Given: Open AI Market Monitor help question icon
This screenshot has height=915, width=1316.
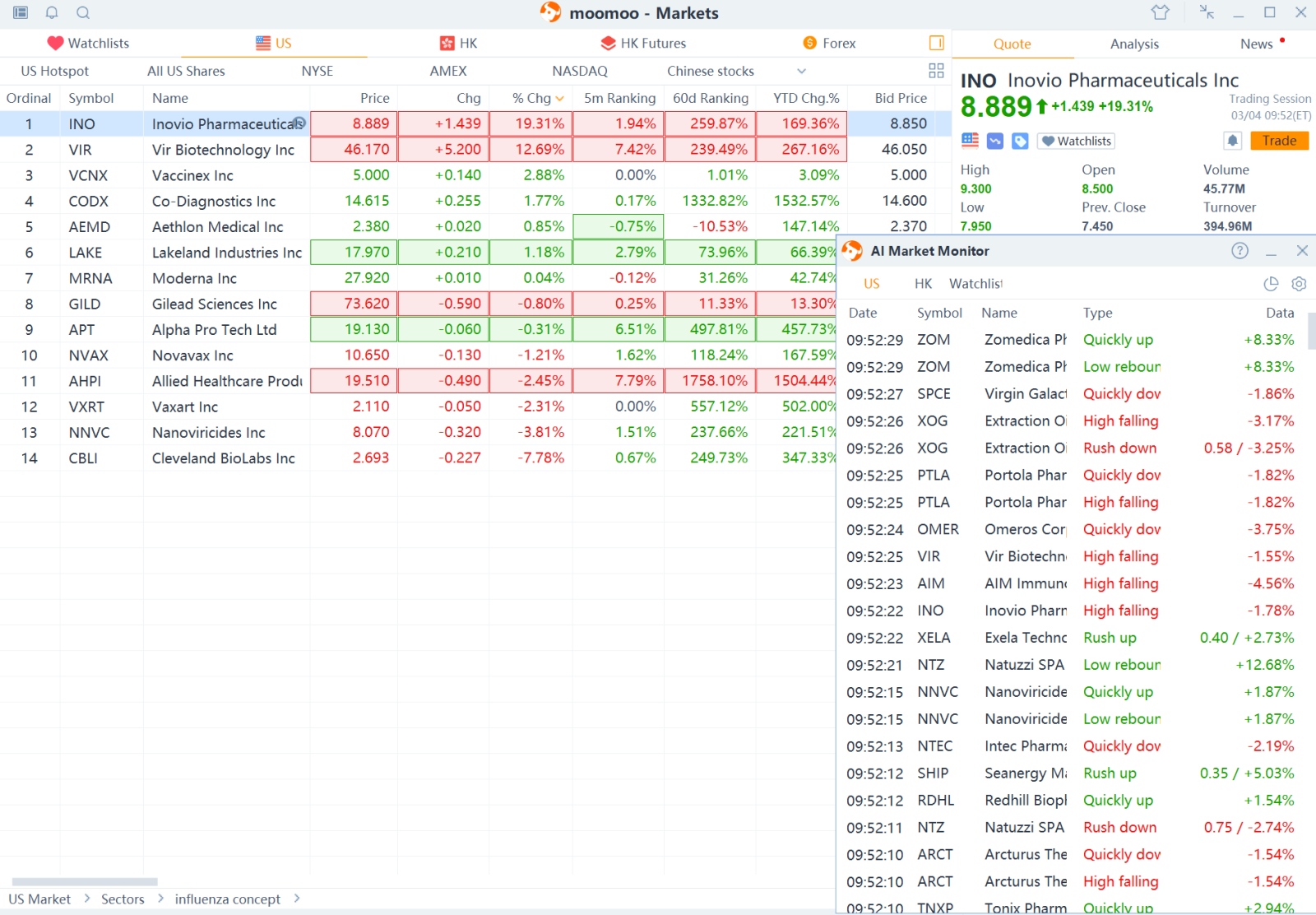Looking at the screenshot, I should (1240, 251).
